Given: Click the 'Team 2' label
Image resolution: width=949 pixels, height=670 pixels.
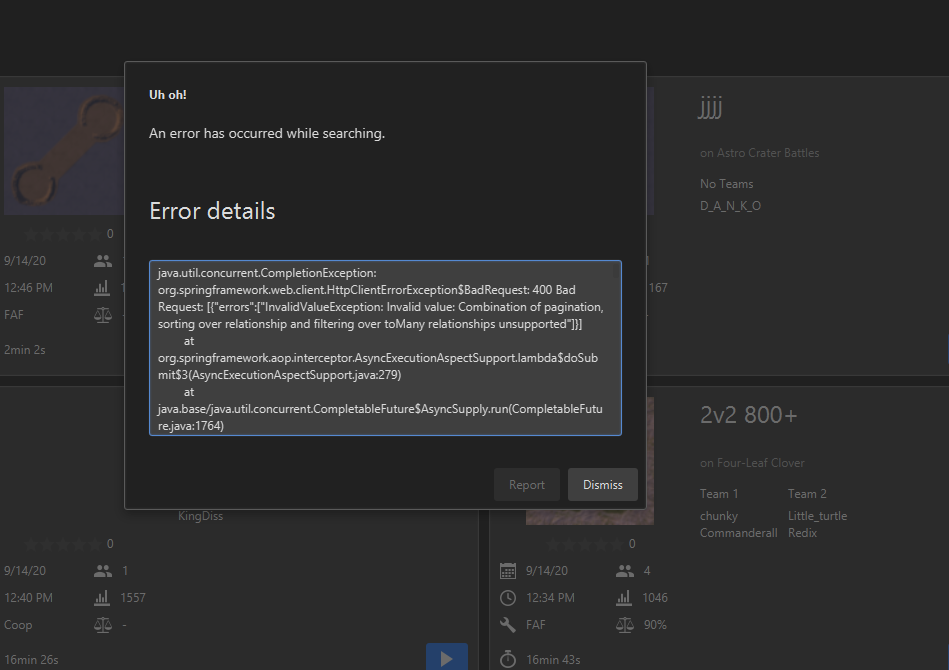Looking at the screenshot, I should point(807,494).
